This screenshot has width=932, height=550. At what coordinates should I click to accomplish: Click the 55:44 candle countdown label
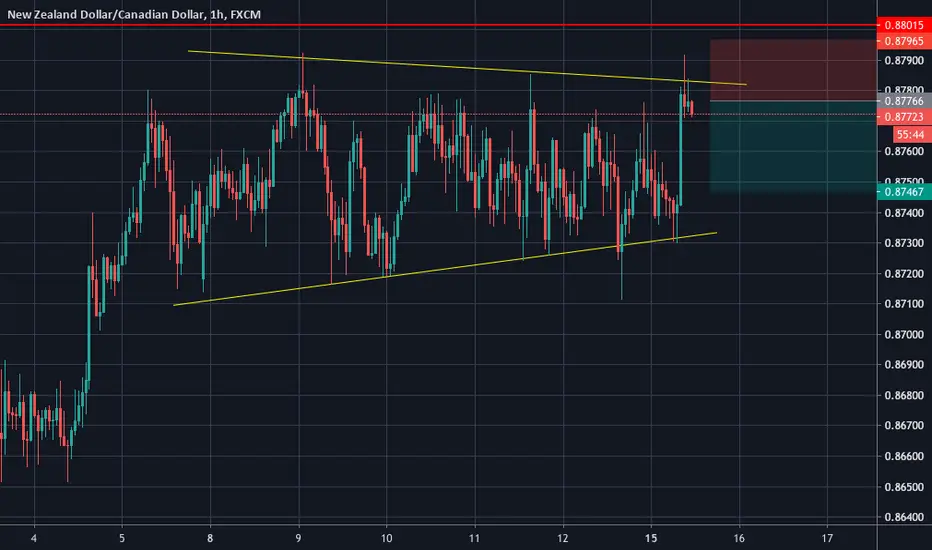pos(910,134)
